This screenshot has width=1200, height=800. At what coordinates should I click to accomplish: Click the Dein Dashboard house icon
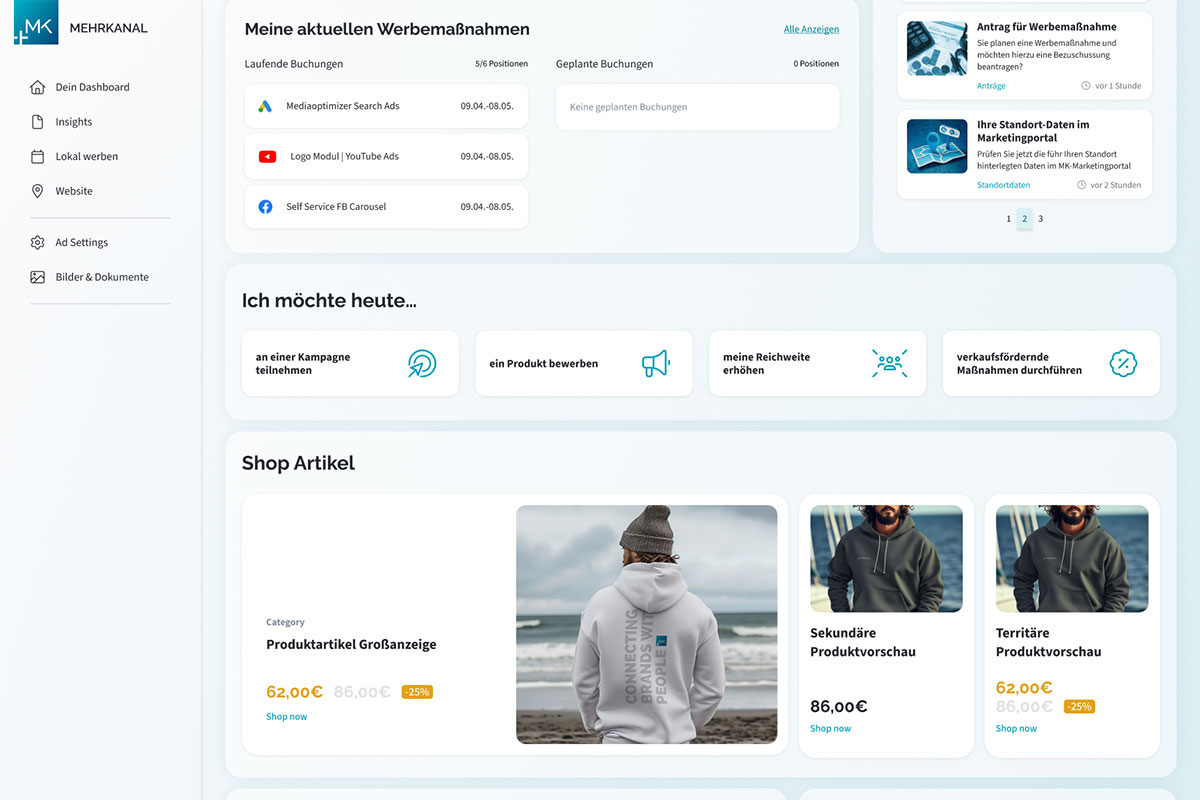click(38, 87)
